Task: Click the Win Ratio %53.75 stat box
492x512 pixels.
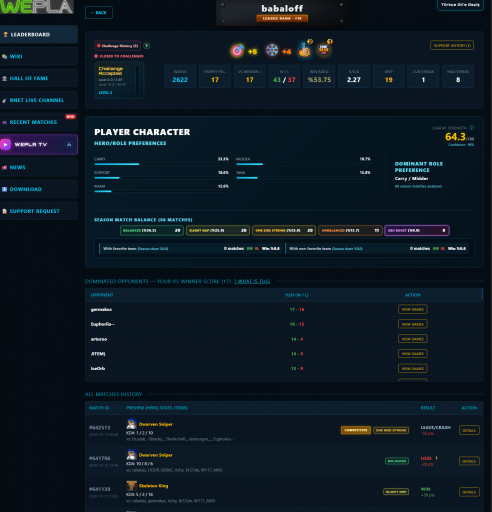Action: 319,77
